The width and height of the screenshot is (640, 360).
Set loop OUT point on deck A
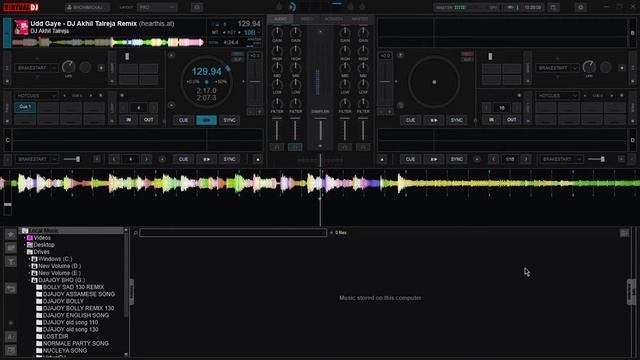[149, 120]
